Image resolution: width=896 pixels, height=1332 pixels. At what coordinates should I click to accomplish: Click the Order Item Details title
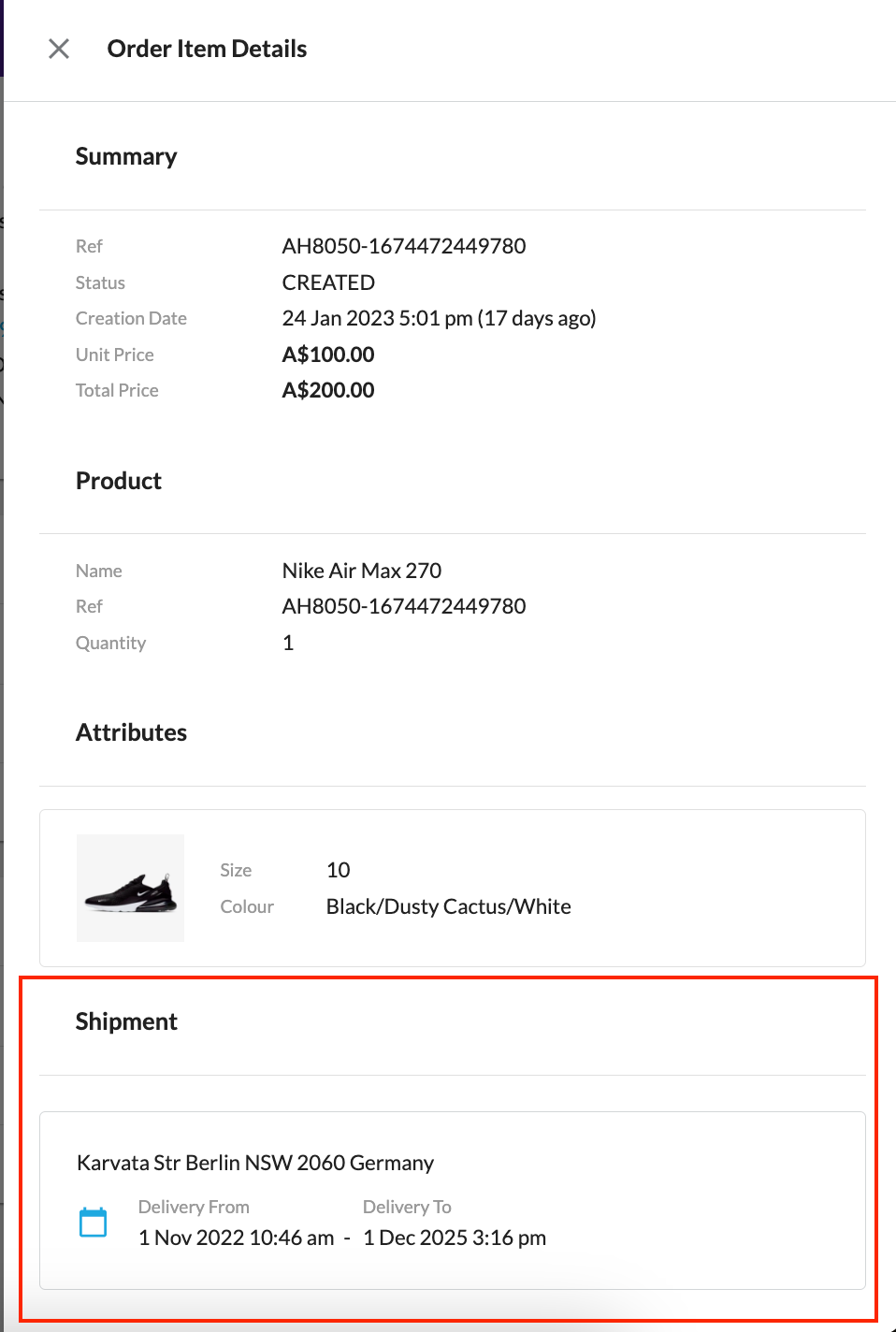coord(207,49)
